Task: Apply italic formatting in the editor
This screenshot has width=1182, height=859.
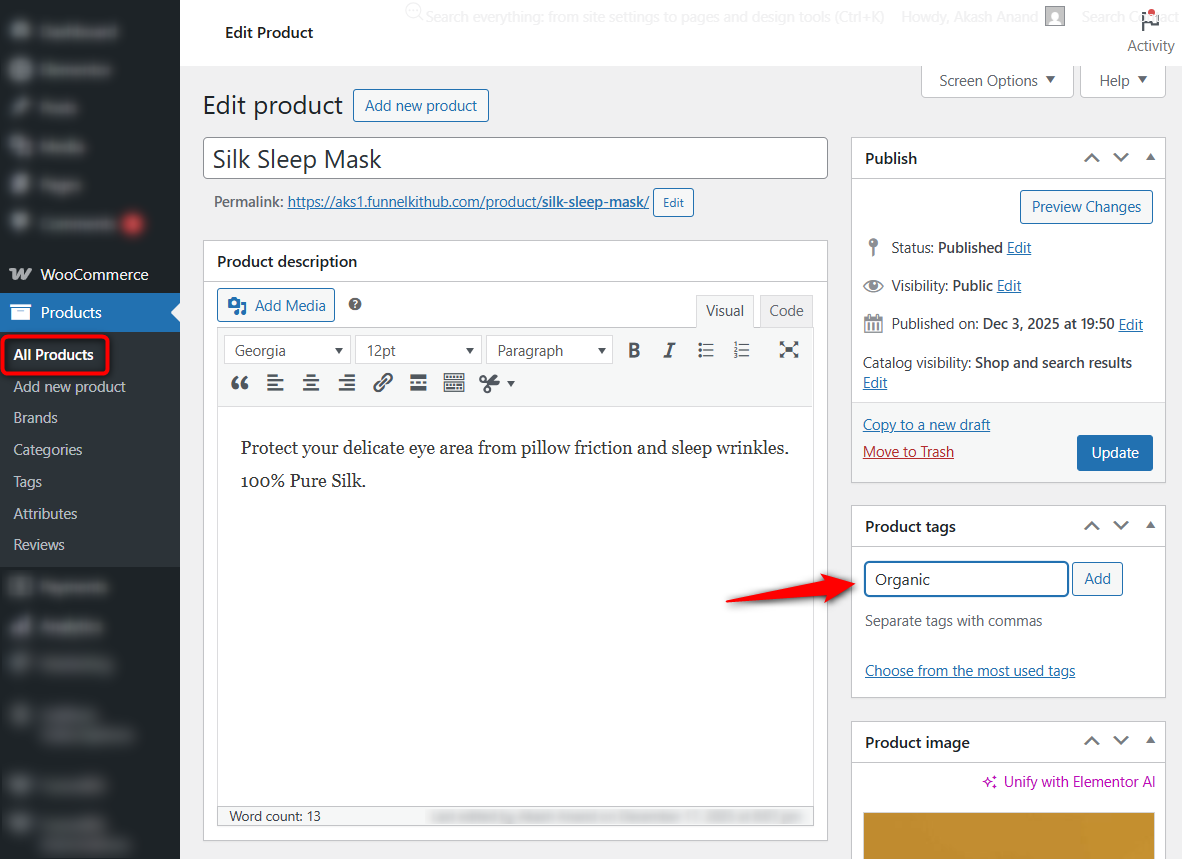Action: tap(668, 349)
